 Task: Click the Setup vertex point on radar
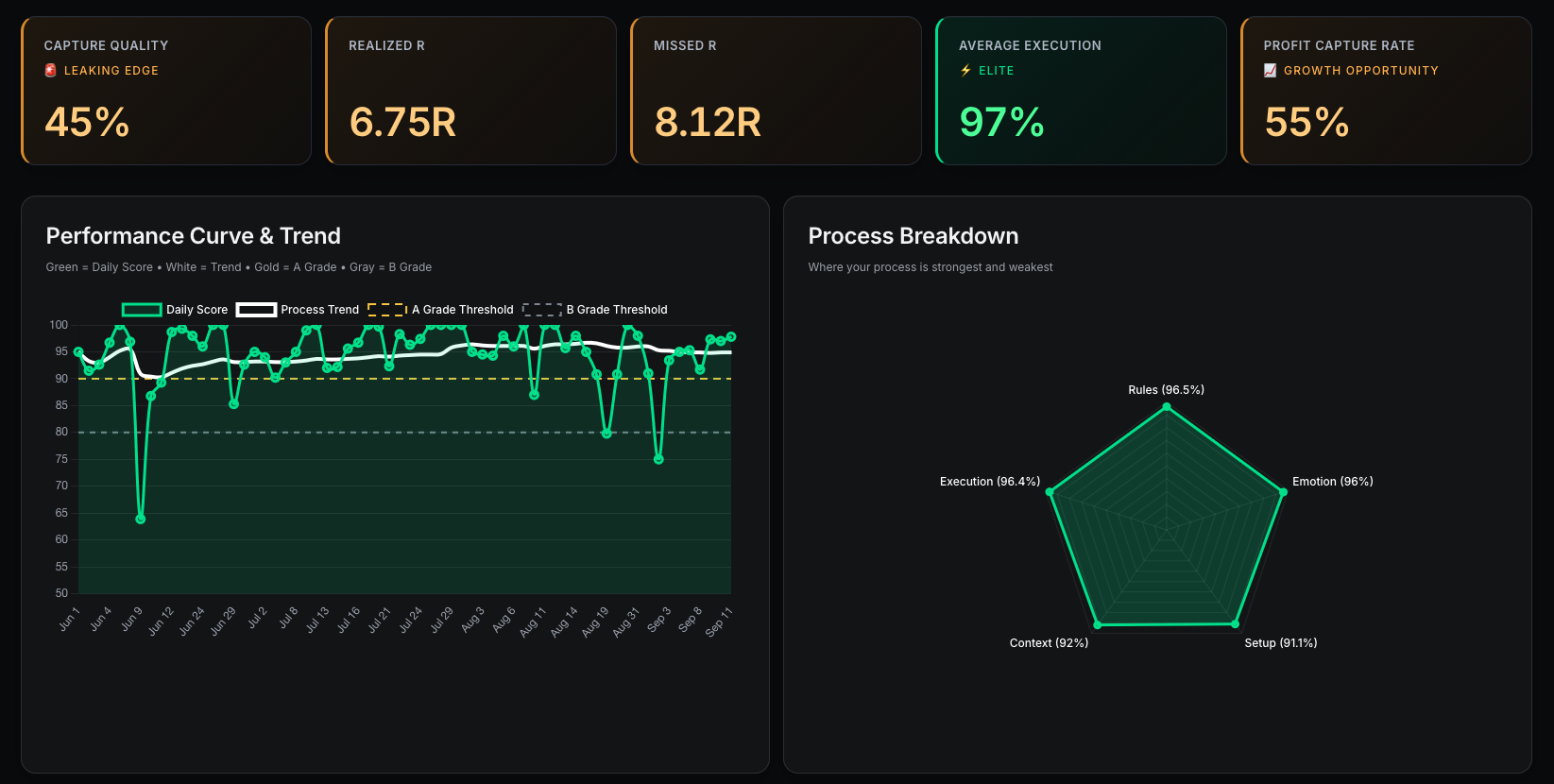pyautogui.click(x=1236, y=624)
